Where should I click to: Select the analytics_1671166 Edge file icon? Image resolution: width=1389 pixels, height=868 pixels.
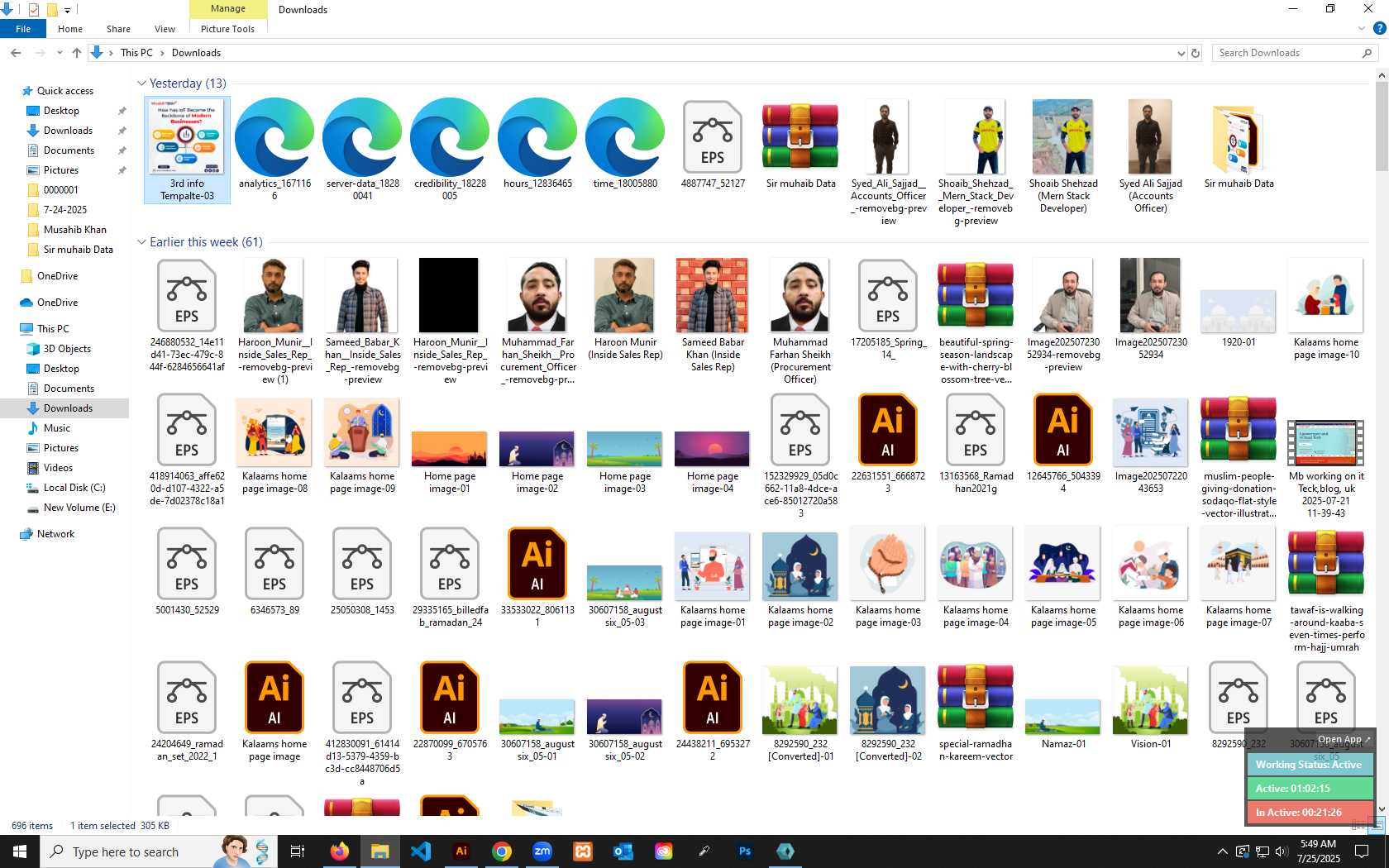[x=274, y=137]
